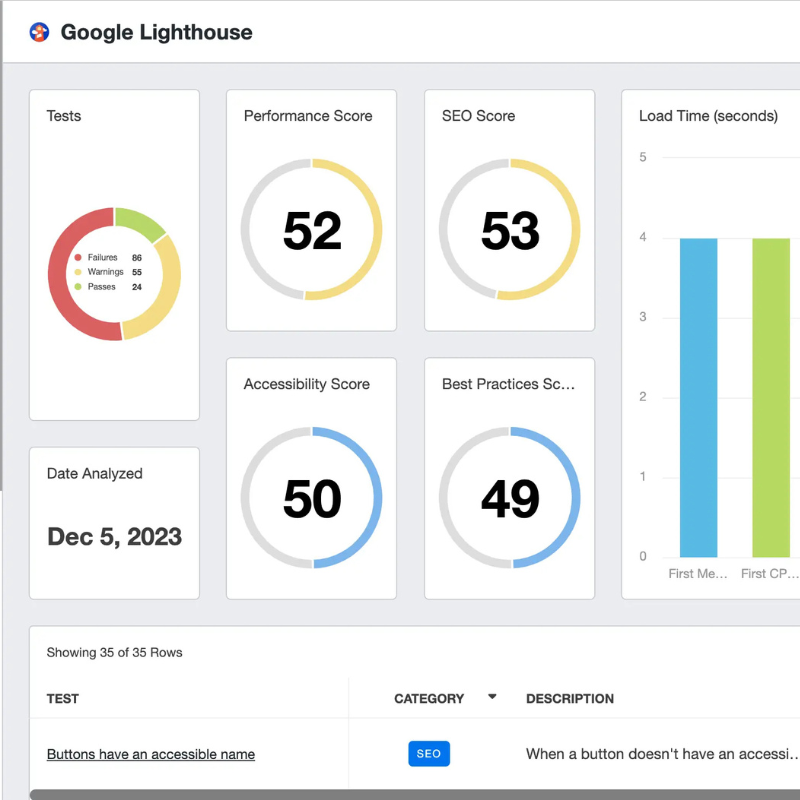Click the Performance Score title
Screen dimensions: 800x800
308,116
